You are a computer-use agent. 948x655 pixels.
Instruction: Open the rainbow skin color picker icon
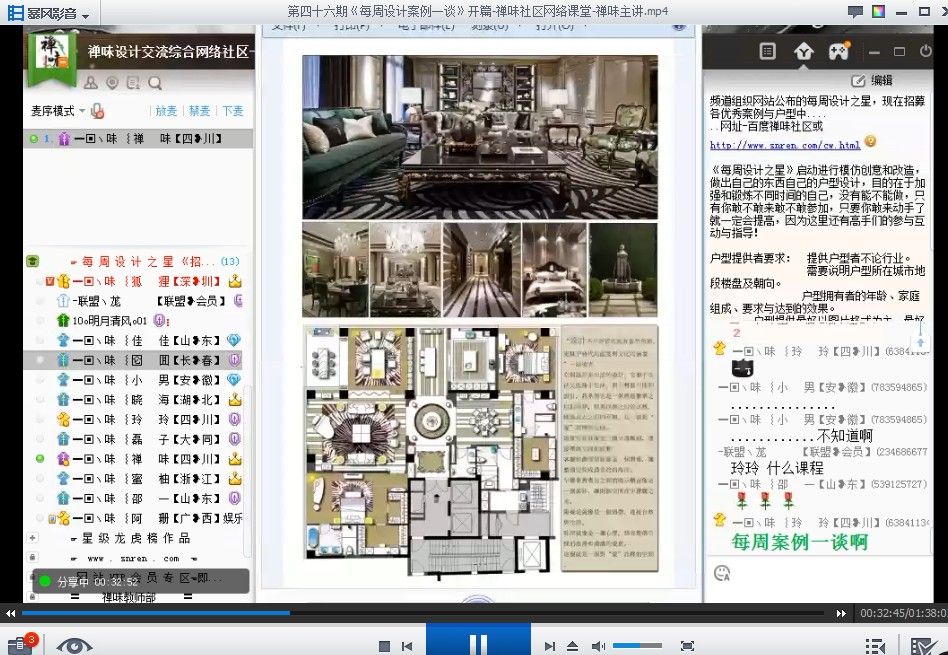878,11
